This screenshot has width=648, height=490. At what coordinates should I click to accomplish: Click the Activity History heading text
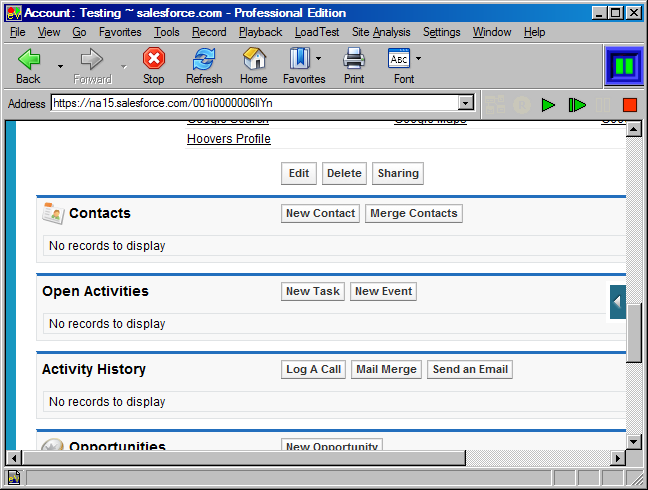pos(94,369)
